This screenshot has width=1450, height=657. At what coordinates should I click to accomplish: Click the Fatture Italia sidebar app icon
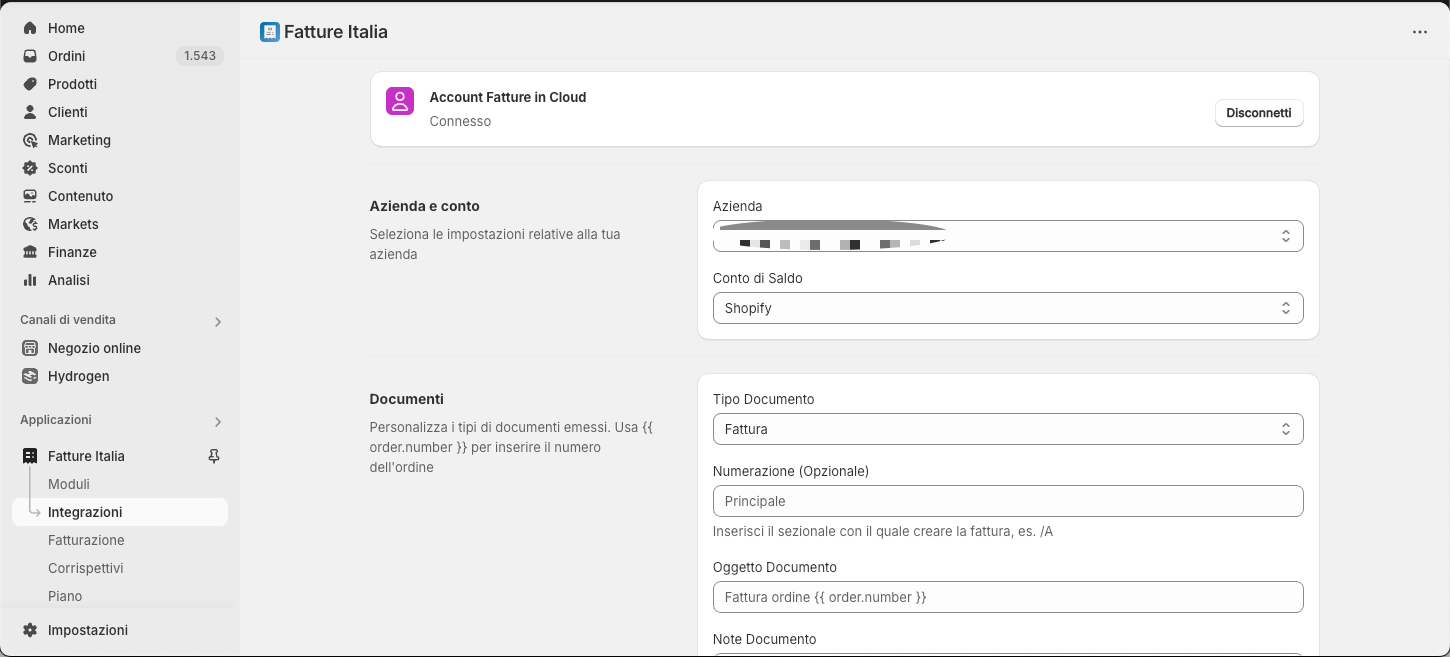coord(30,456)
